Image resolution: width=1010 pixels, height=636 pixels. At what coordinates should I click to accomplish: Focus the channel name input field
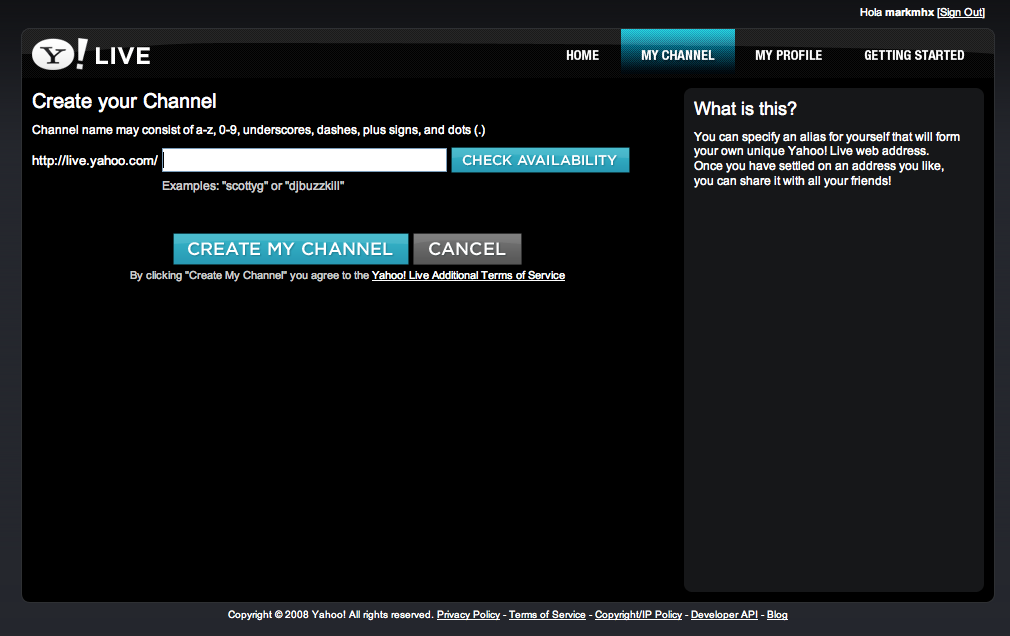pyautogui.click(x=304, y=160)
